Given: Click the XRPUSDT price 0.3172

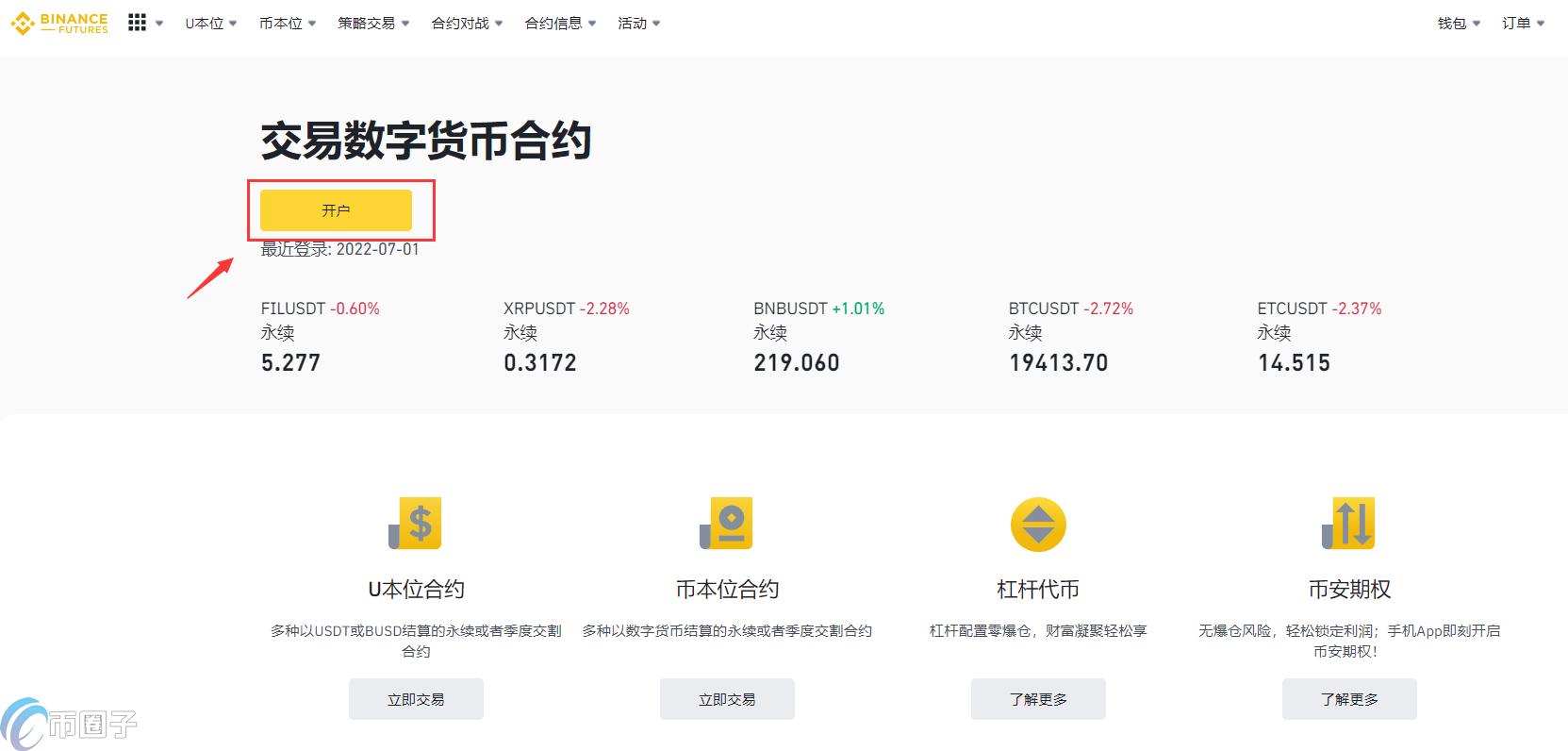Looking at the screenshot, I should [539, 363].
